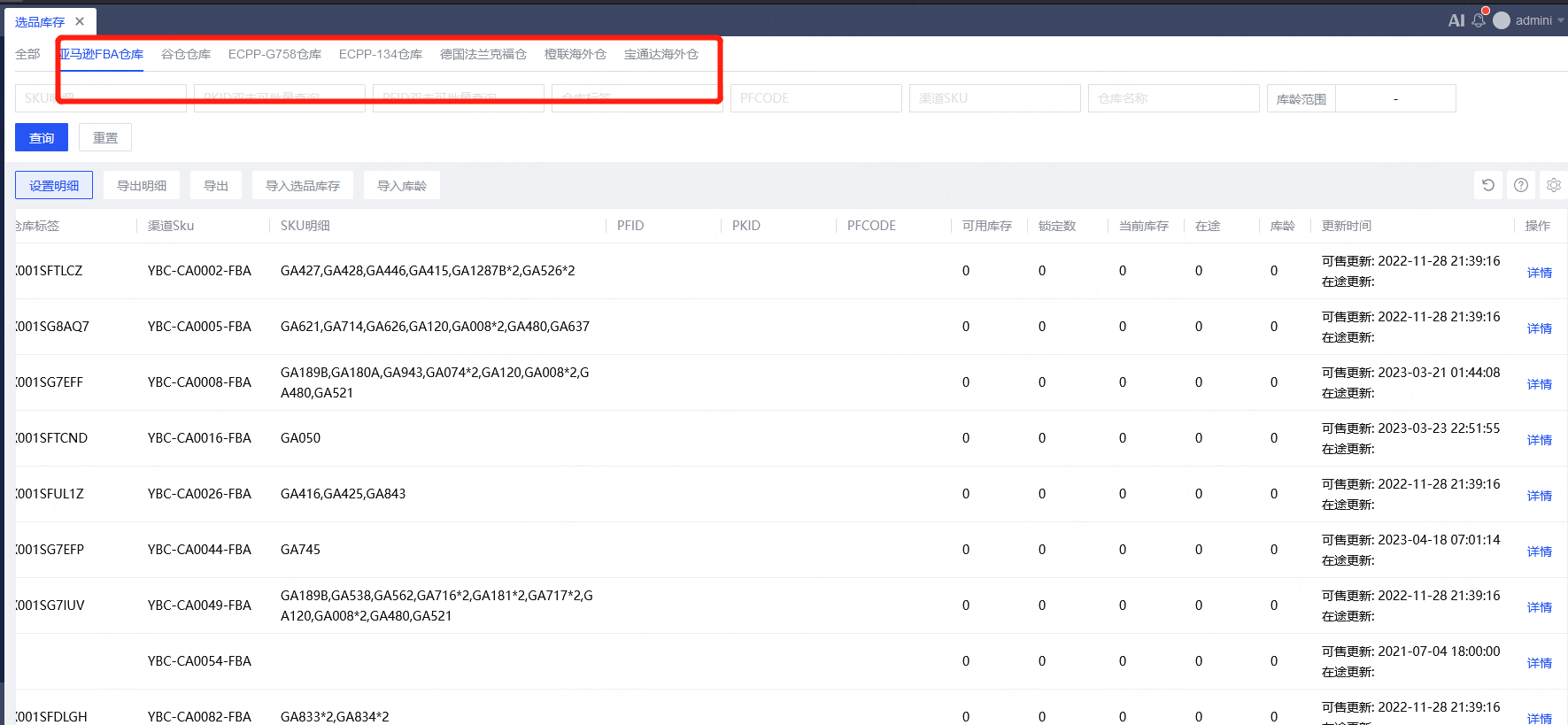Expand the admini account dropdown
1568x725 pixels.
(1560, 20)
